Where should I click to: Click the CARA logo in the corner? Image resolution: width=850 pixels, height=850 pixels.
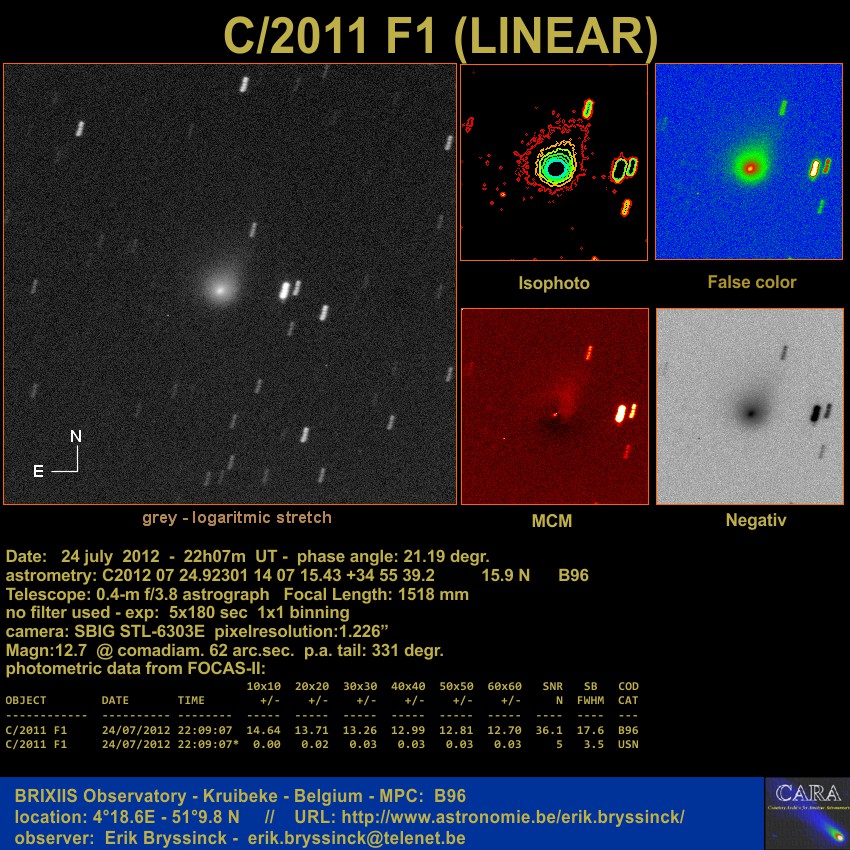click(806, 812)
